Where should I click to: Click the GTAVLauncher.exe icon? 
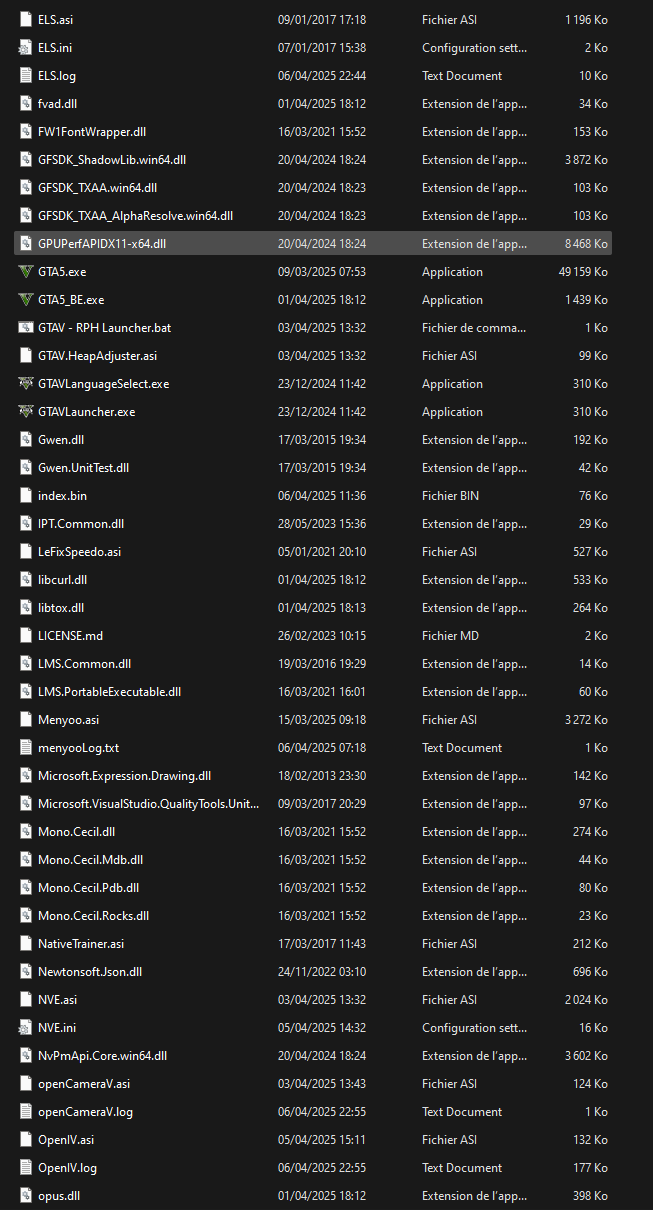(x=26, y=411)
